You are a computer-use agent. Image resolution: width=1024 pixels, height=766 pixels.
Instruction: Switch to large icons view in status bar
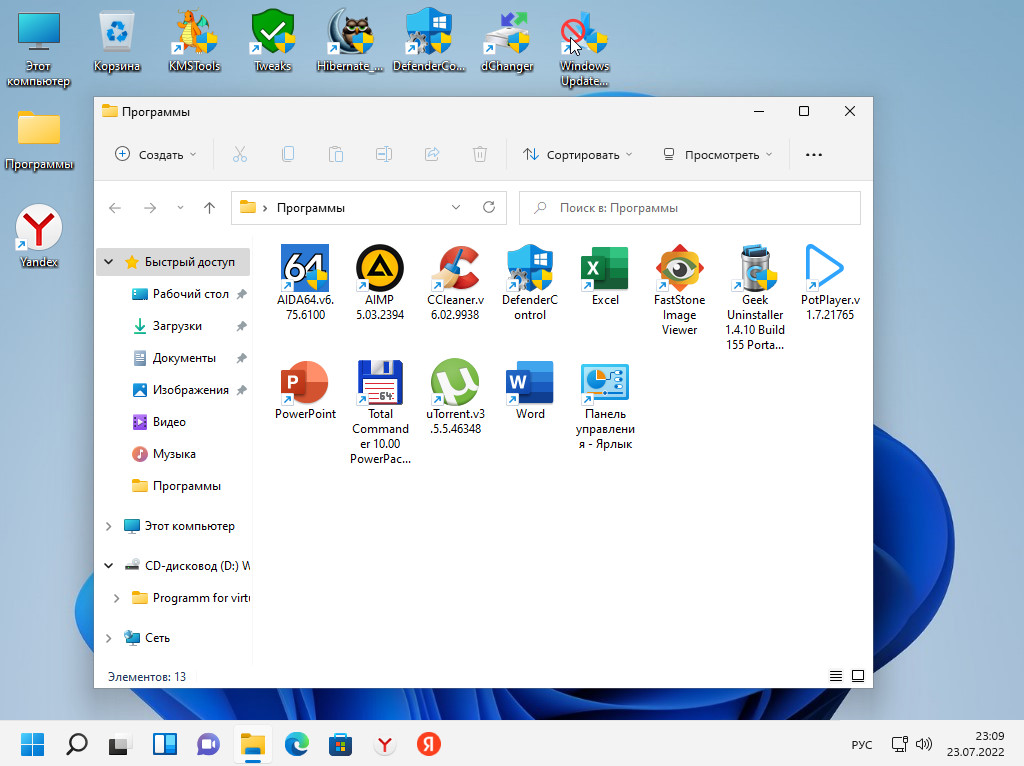click(x=858, y=676)
